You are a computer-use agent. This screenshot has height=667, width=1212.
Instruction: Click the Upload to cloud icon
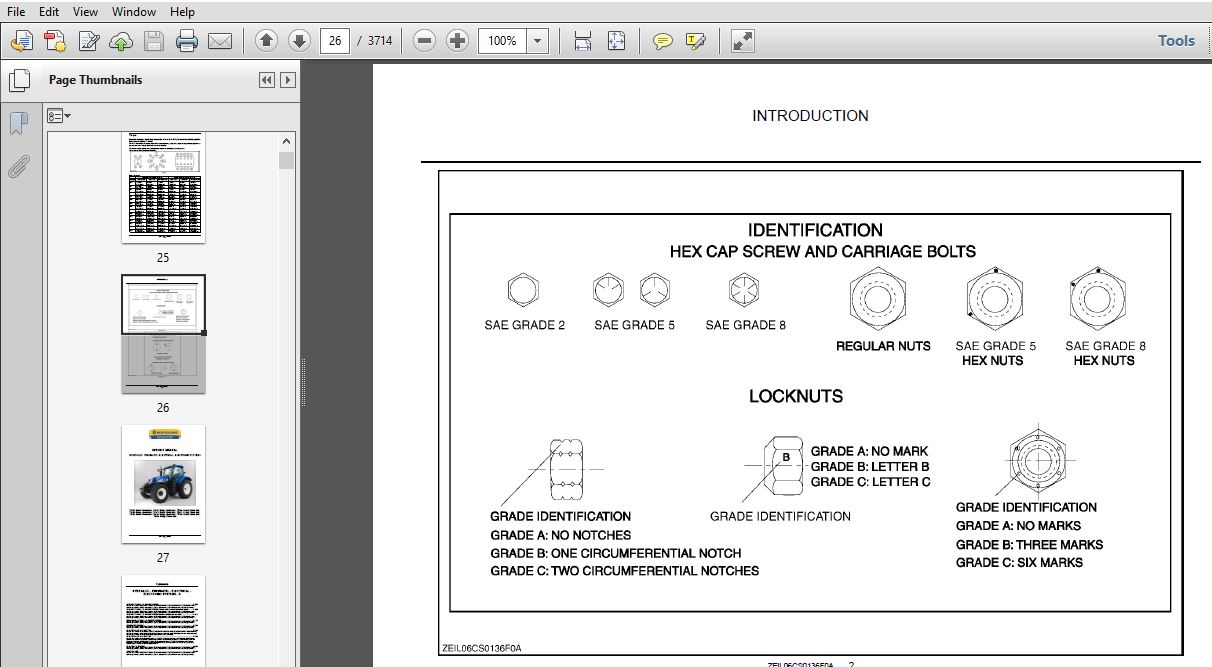click(x=121, y=41)
